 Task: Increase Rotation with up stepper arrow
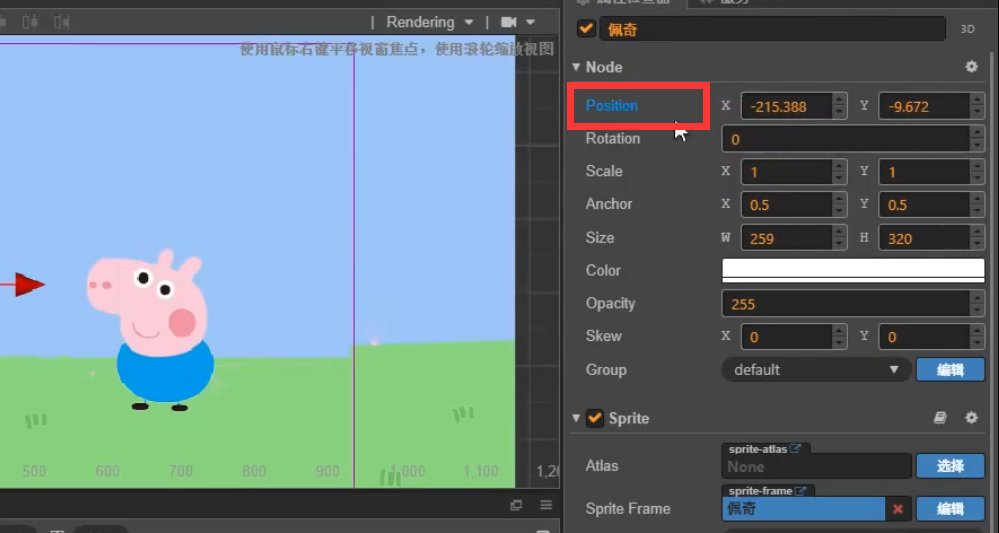(x=977, y=133)
